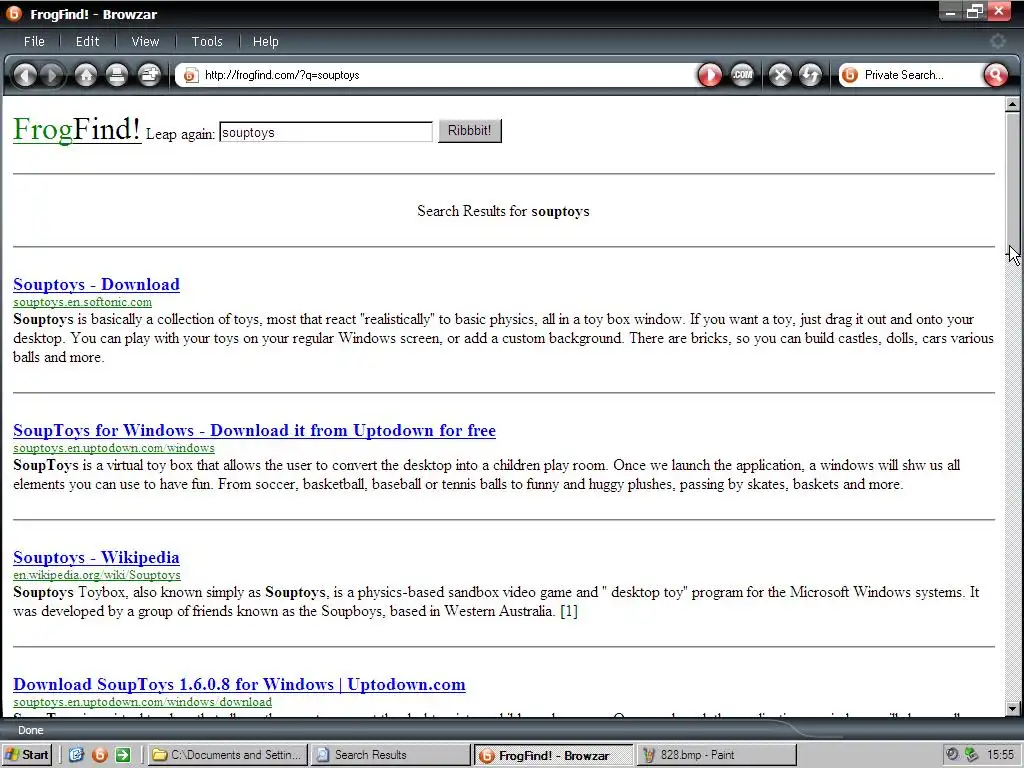Click the page icon in the address bar
The height and width of the screenshot is (768, 1024).
(190, 75)
